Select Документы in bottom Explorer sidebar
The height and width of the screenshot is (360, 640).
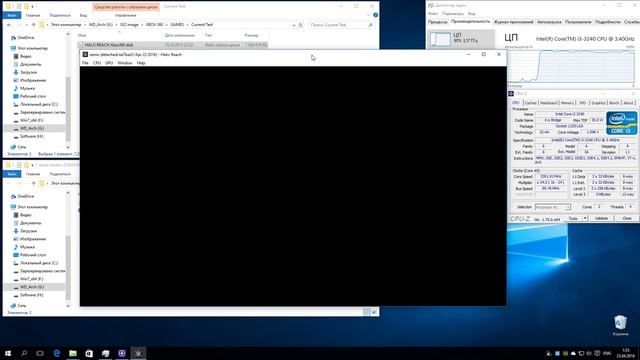[30, 223]
